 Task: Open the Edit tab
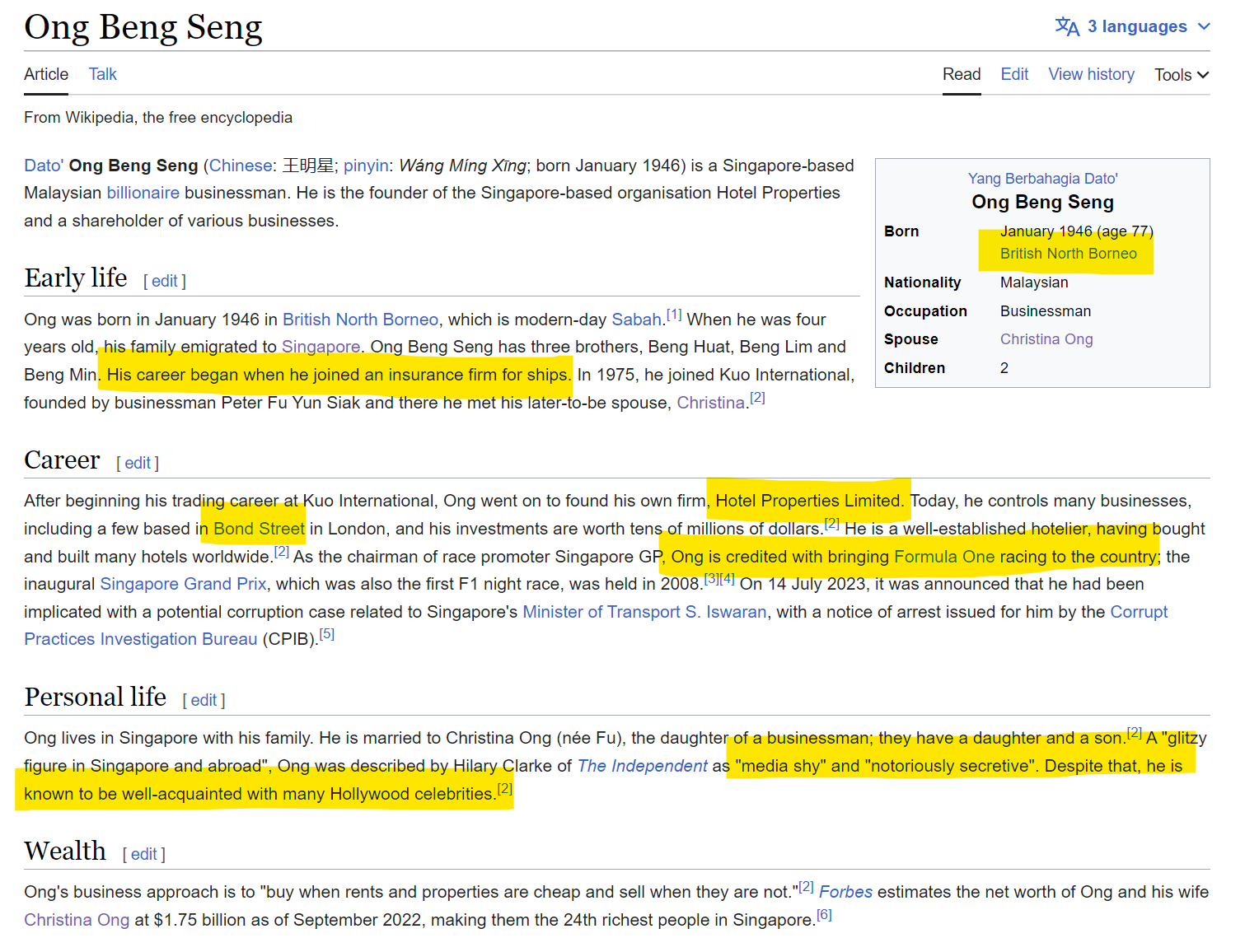[1014, 74]
